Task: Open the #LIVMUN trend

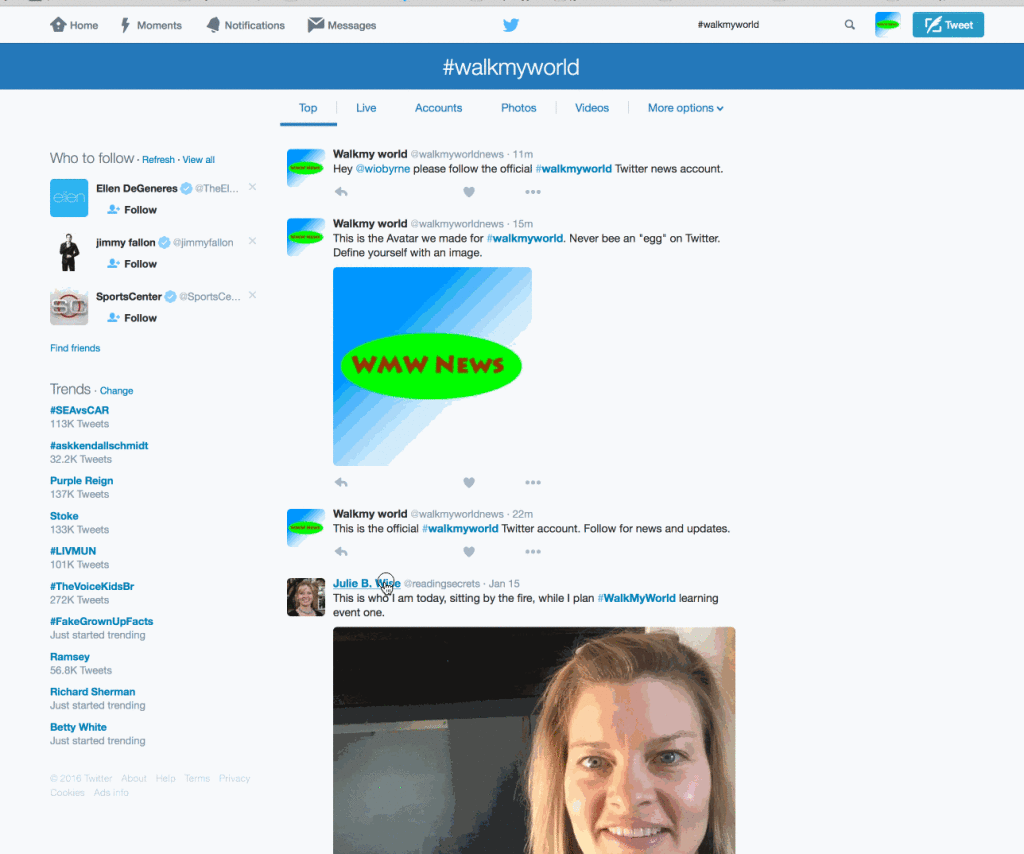Action: [x=73, y=551]
